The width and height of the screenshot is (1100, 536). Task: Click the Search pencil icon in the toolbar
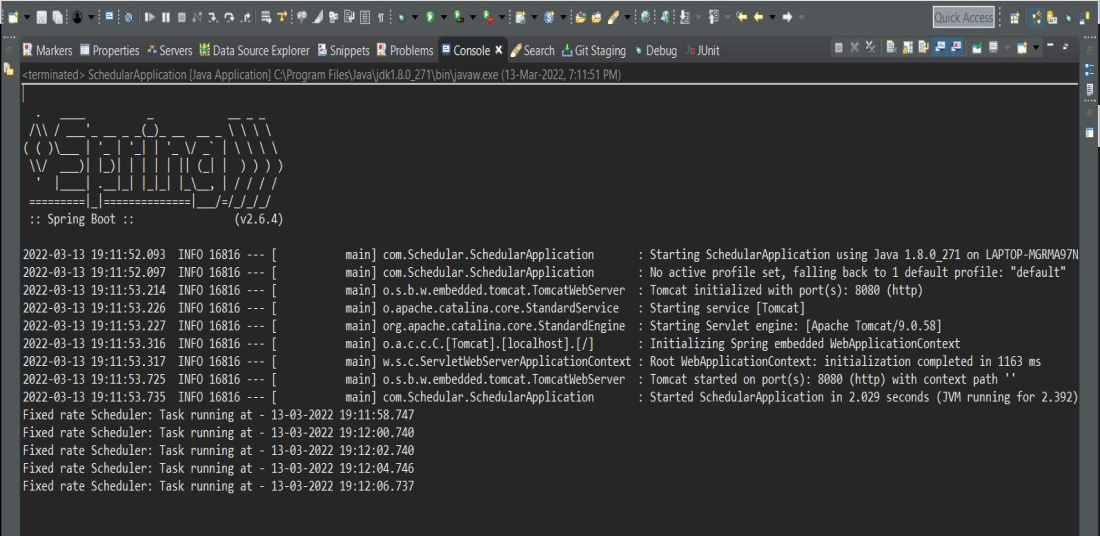pos(611,17)
